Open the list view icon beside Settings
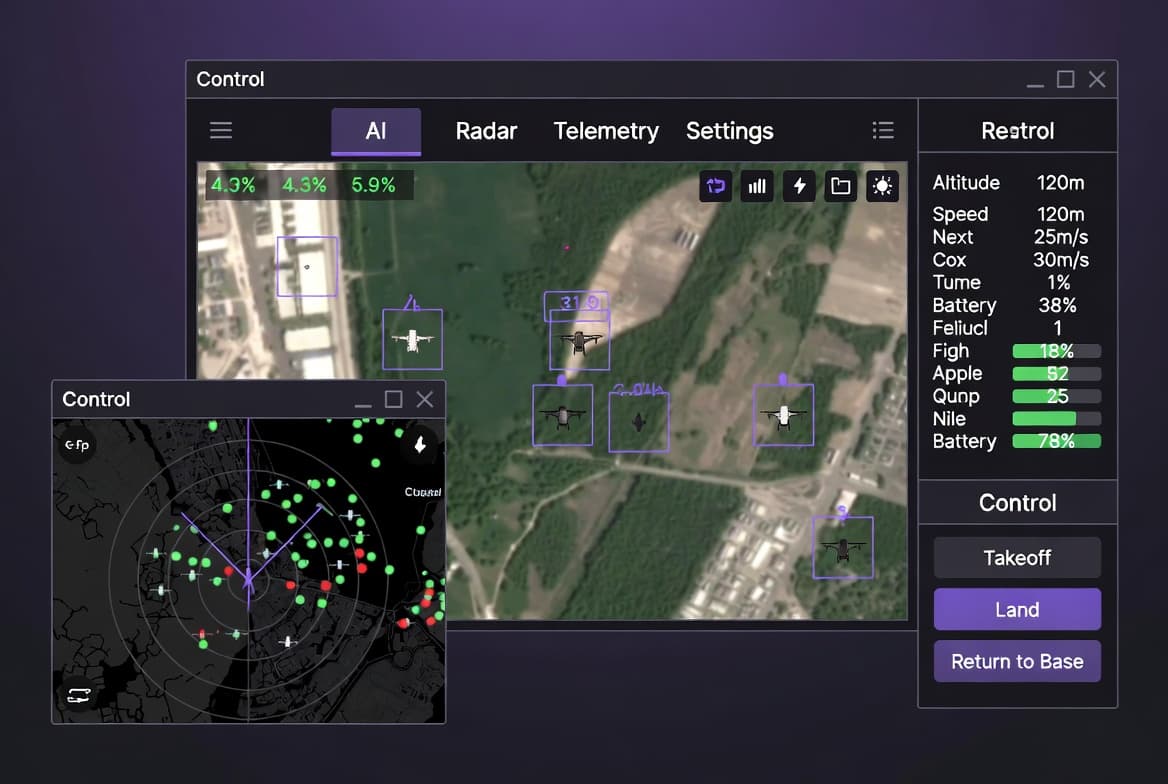The width and height of the screenshot is (1168, 784). click(x=883, y=130)
